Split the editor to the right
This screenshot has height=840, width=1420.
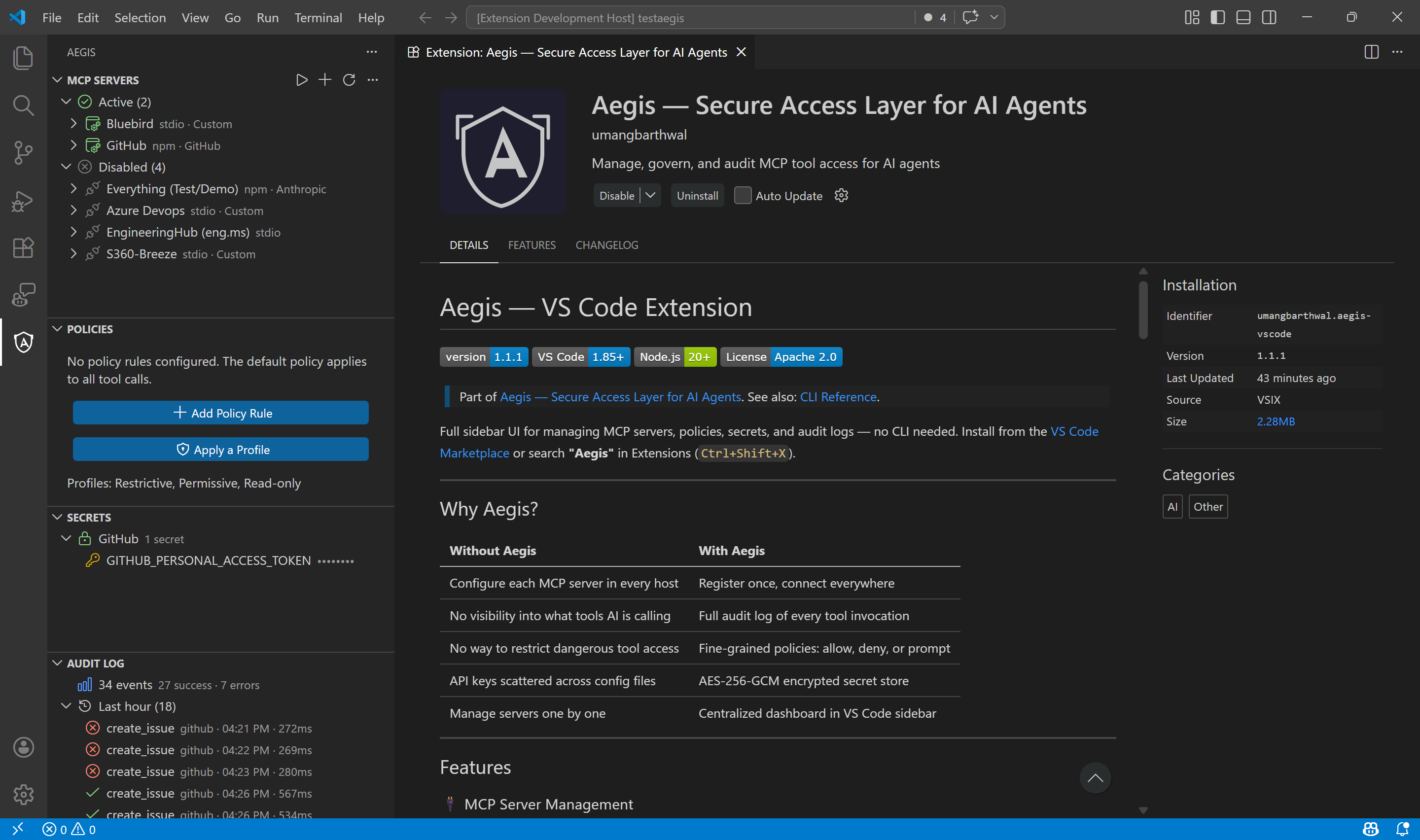click(x=1371, y=52)
